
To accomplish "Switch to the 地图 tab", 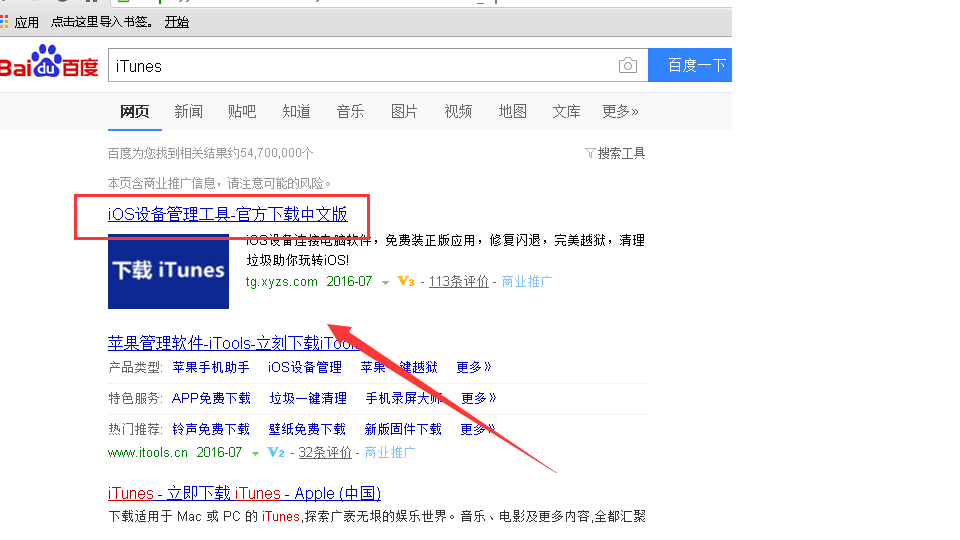I will pyautogui.click(x=512, y=111).
